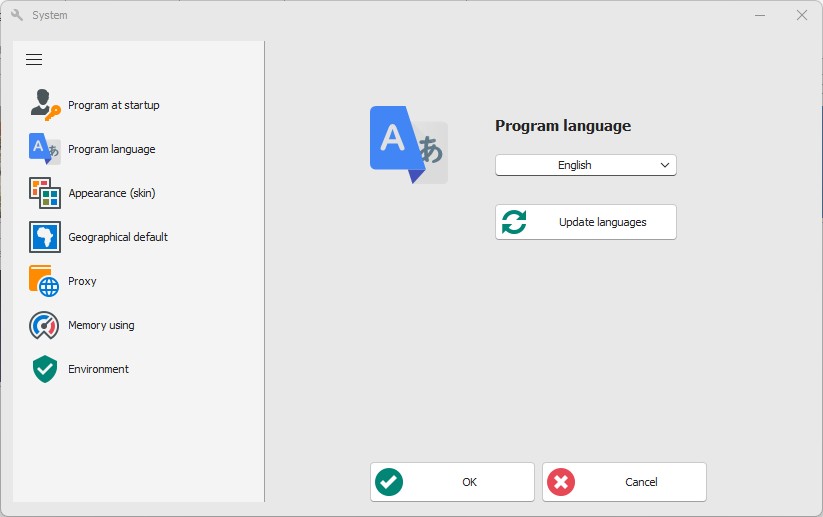Click the Update languages button

(x=586, y=222)
